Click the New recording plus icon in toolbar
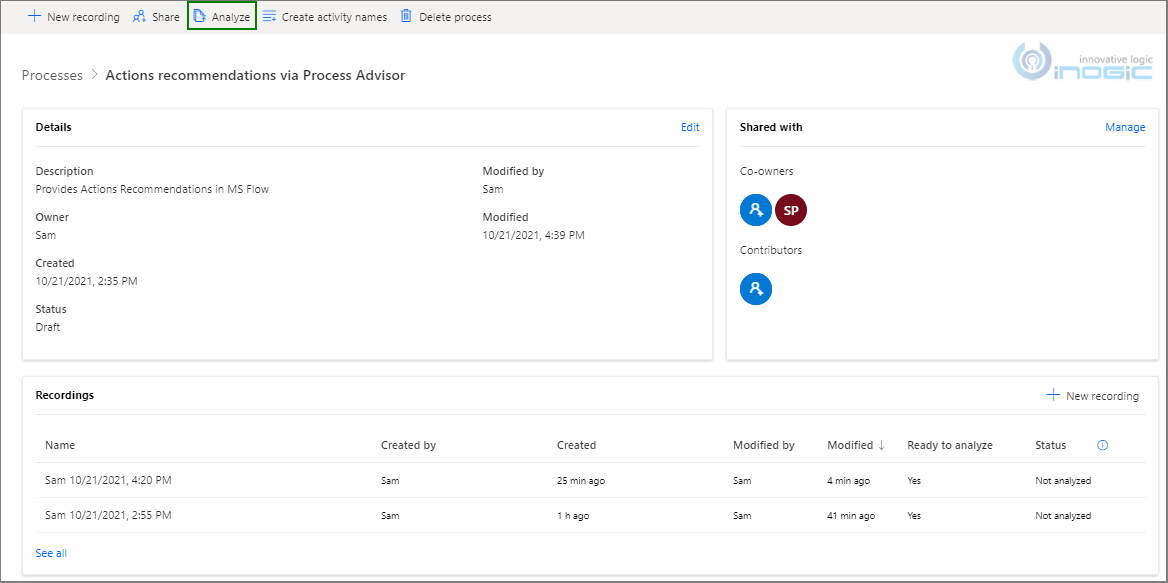The height and width of the screenshot is (583, 1168). point(34,17)
